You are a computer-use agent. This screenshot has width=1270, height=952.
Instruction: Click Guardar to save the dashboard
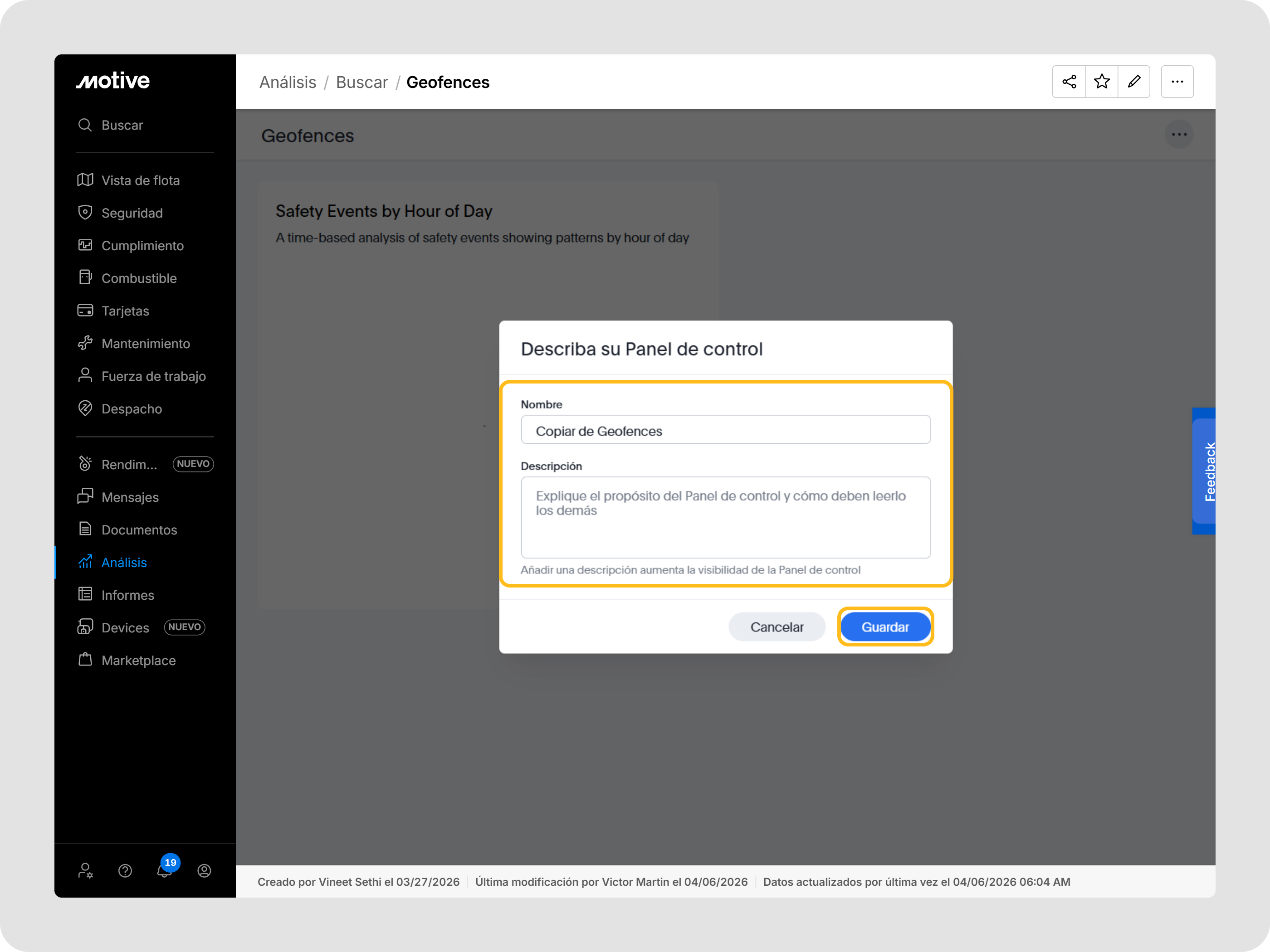885,627
